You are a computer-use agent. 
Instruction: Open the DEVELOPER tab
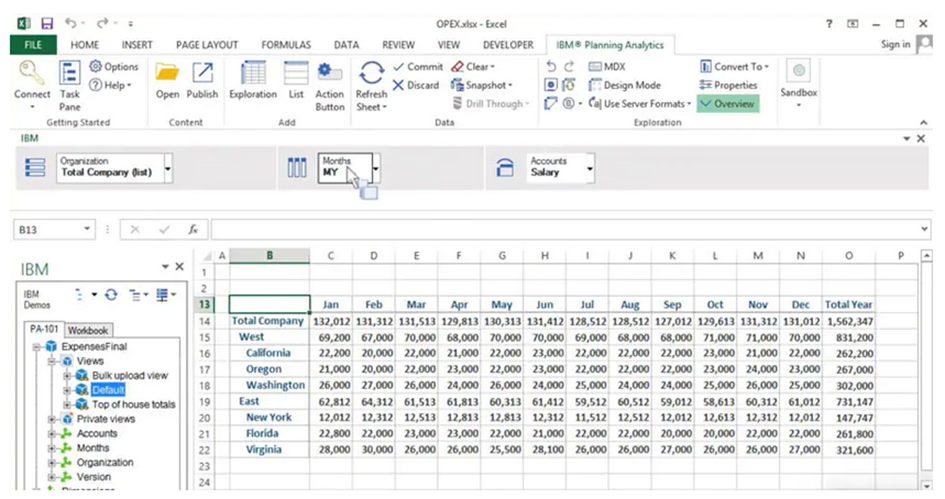(x=508, y=45)
